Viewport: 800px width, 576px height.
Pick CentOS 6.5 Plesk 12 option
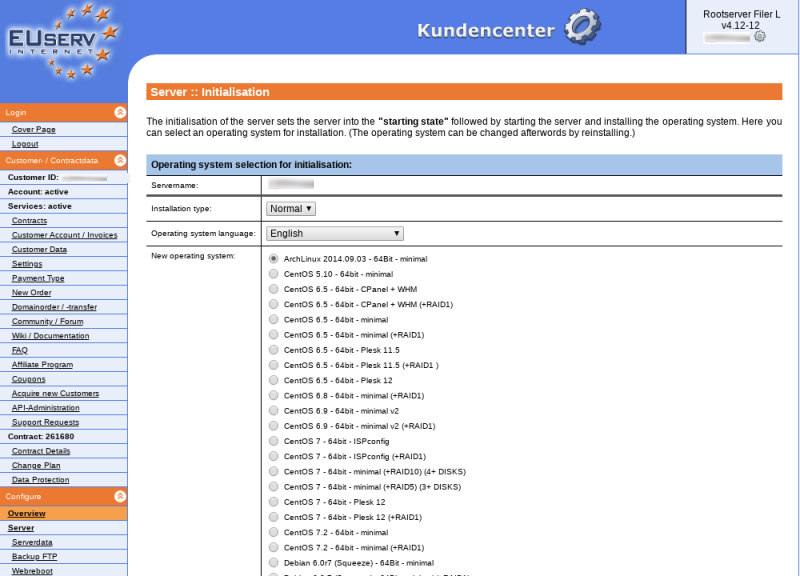tap(273, 380)
